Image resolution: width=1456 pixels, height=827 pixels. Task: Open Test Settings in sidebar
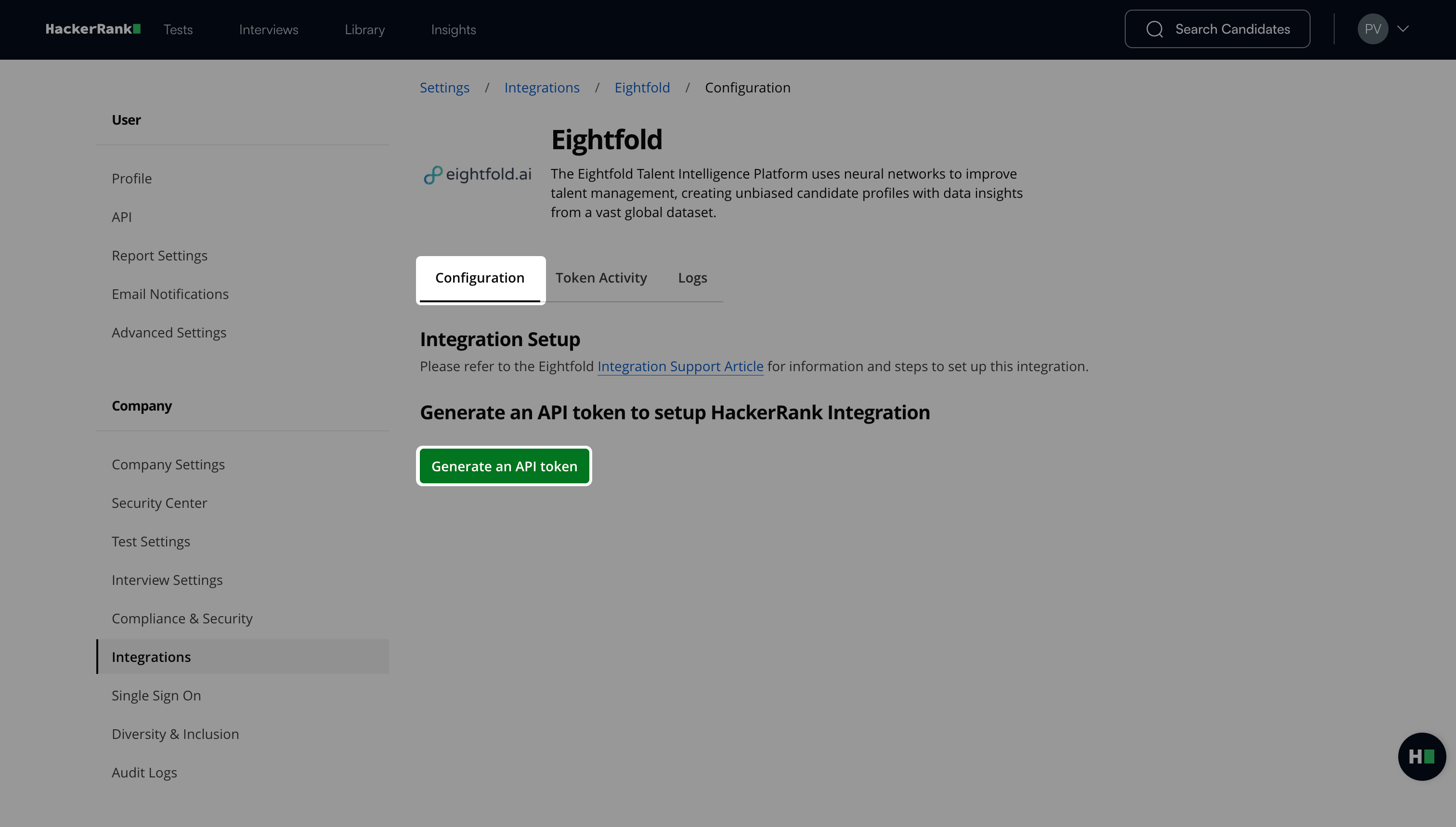click(151, 542)
